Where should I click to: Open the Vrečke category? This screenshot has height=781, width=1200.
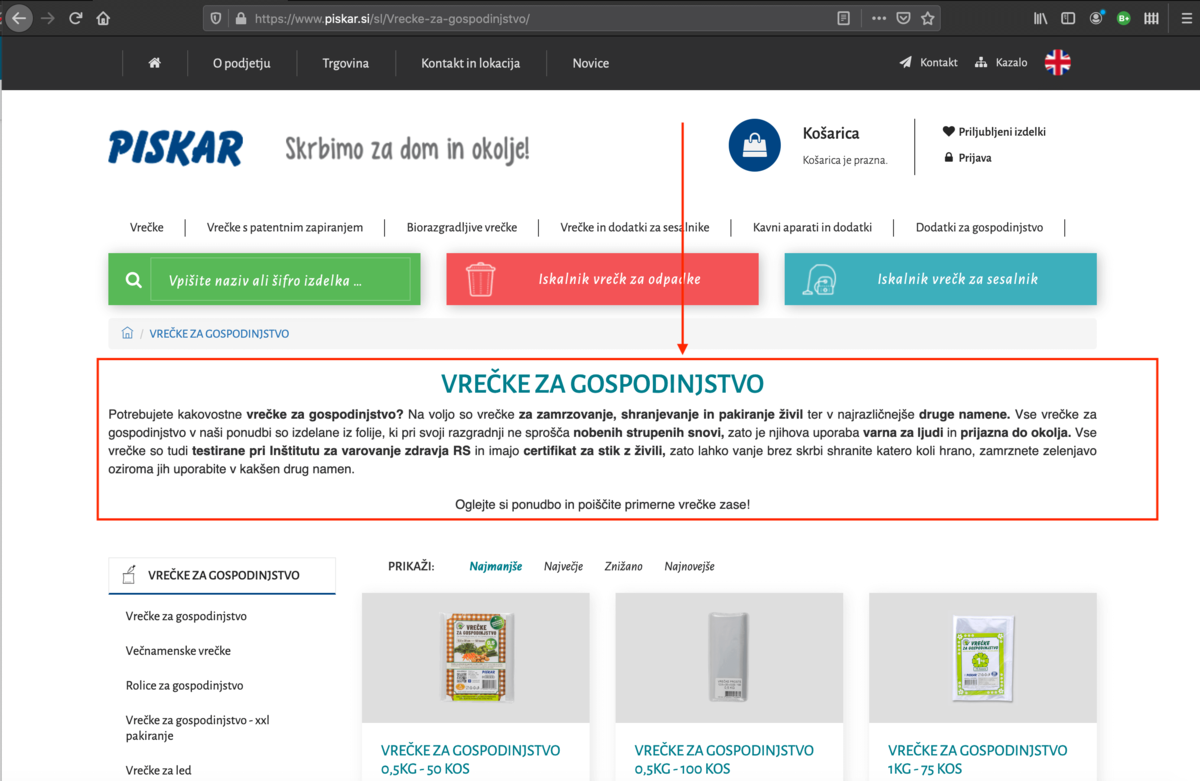147,227
